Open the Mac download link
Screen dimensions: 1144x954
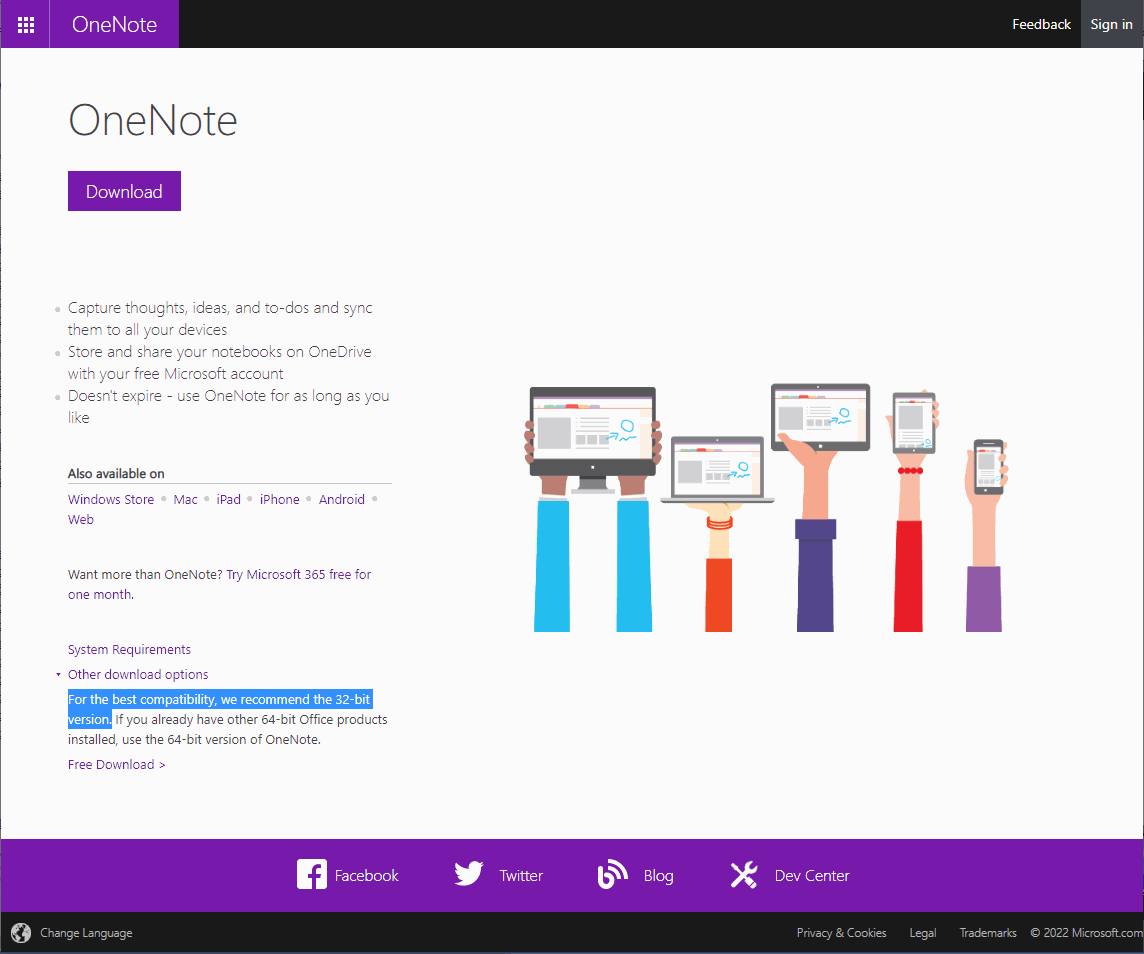click(x=185, y=500)
